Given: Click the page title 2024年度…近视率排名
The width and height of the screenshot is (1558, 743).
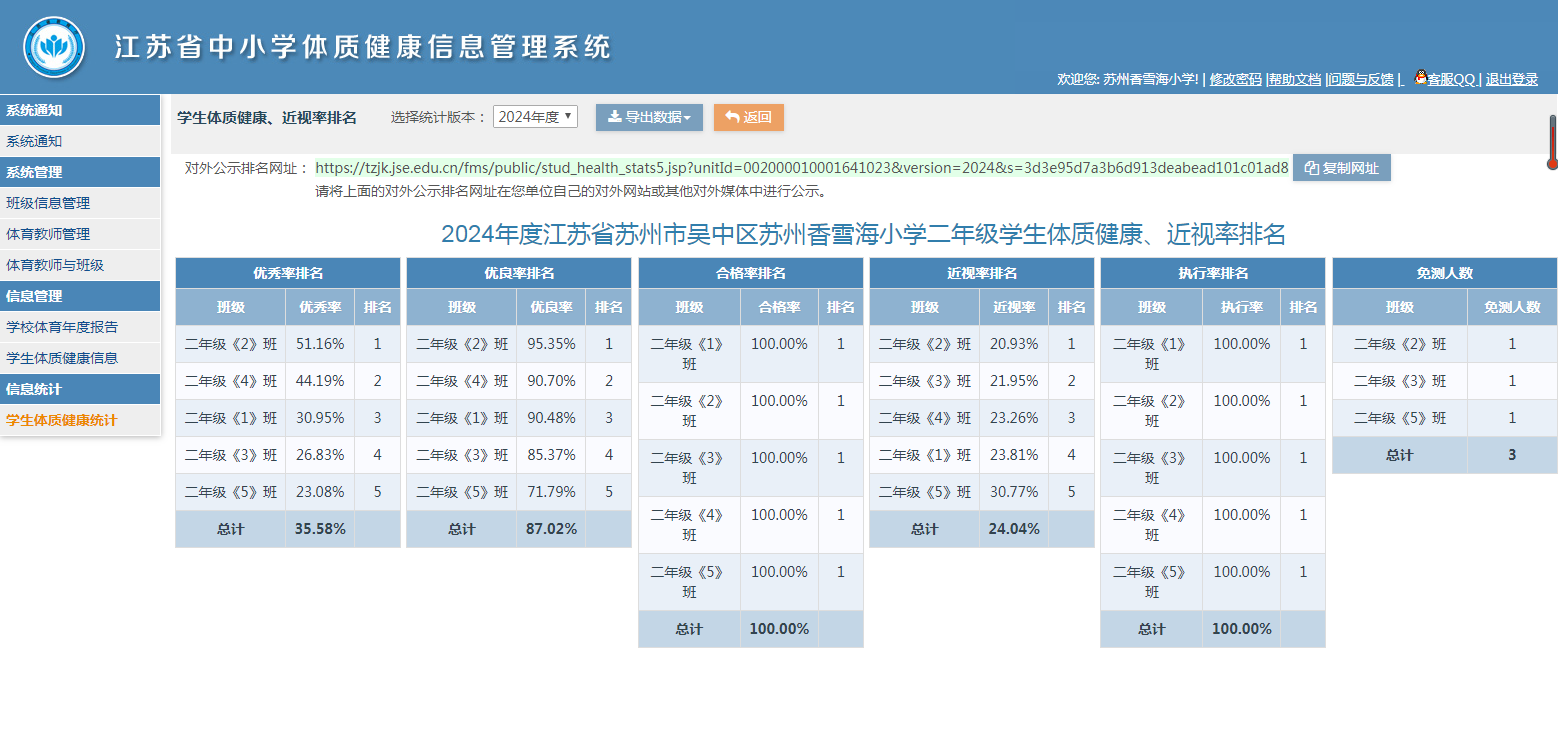Looking at the screenshot, I should [x=863, y=235].
